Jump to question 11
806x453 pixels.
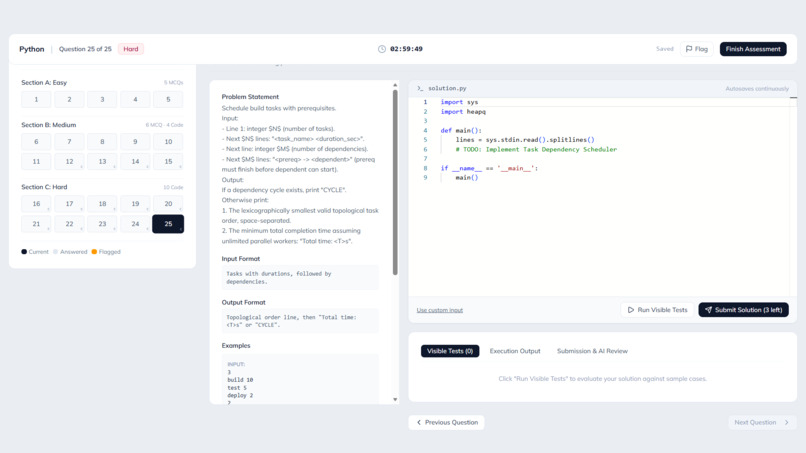pos(36,161)
